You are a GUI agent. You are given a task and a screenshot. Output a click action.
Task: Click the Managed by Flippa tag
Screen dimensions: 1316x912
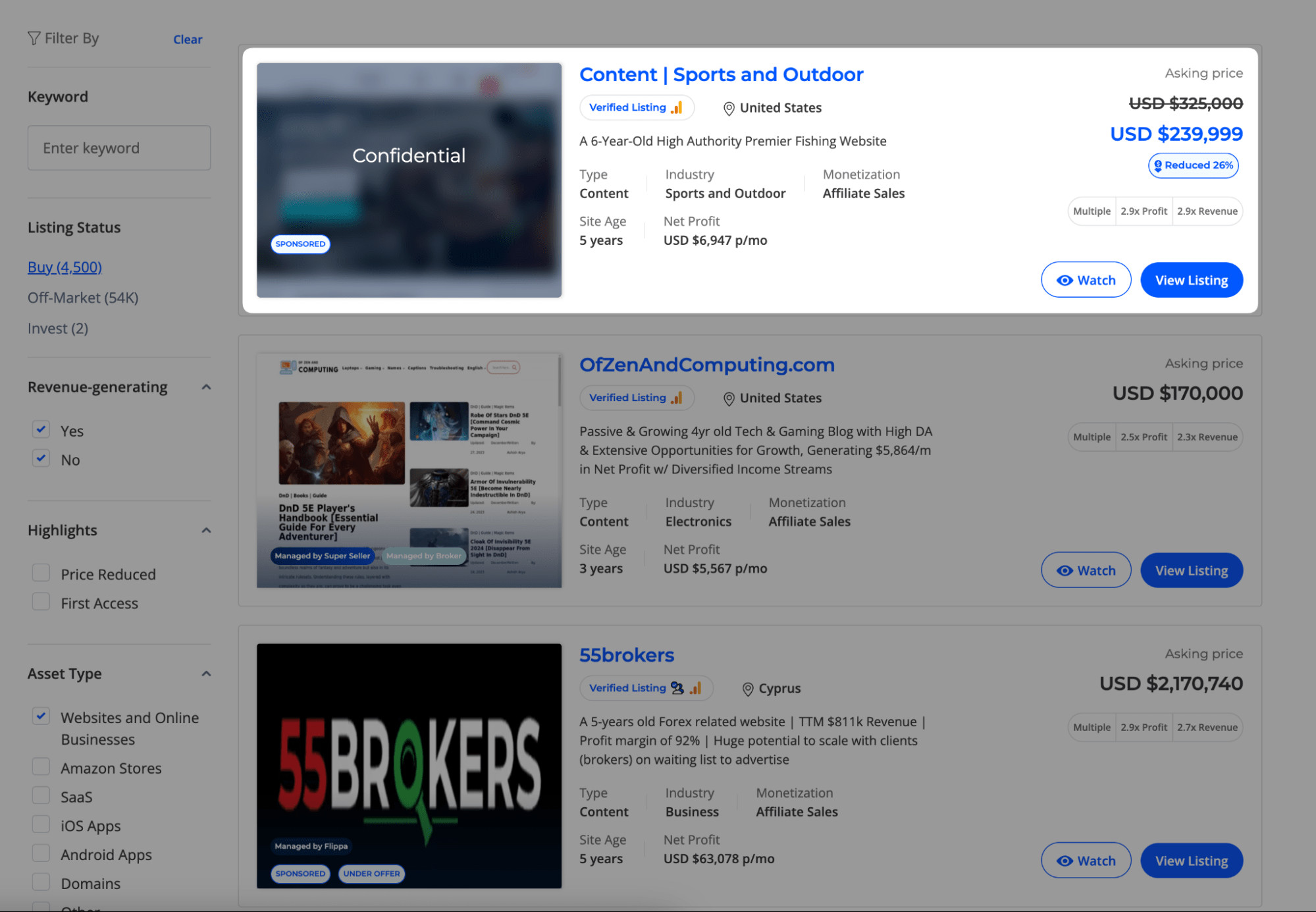pos(311,846)
